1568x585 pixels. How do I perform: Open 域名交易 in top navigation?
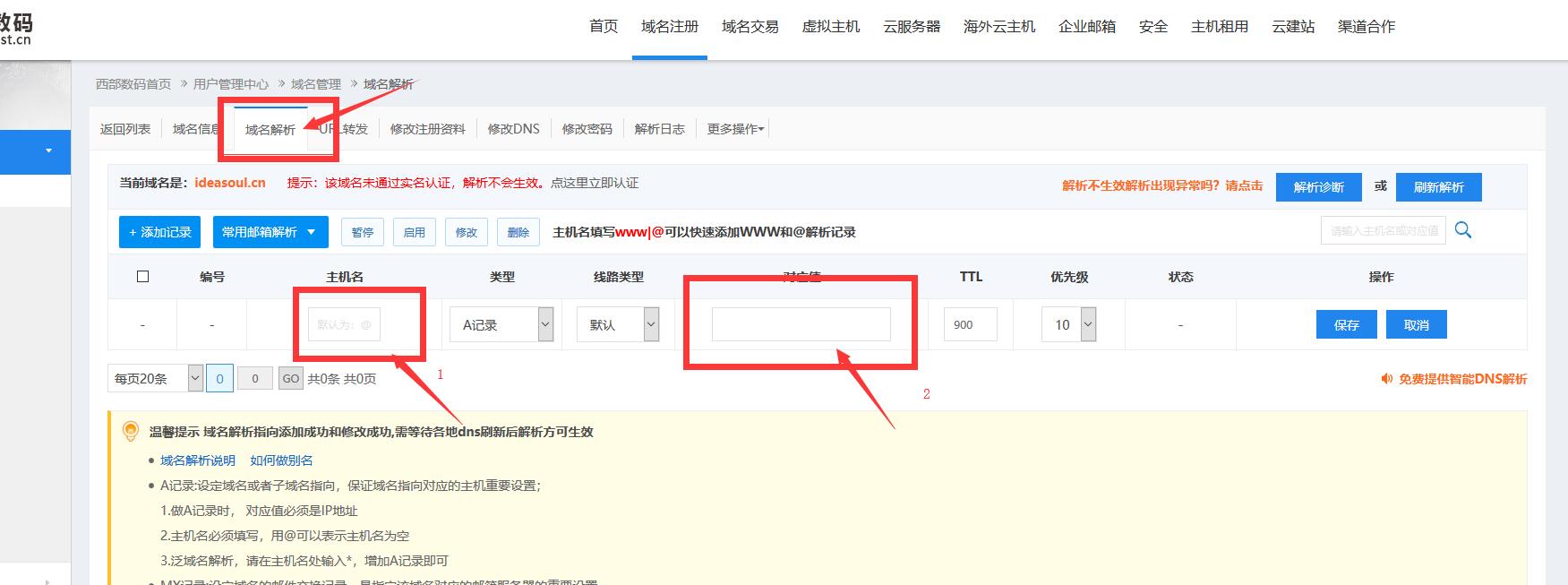pos(750,26)
